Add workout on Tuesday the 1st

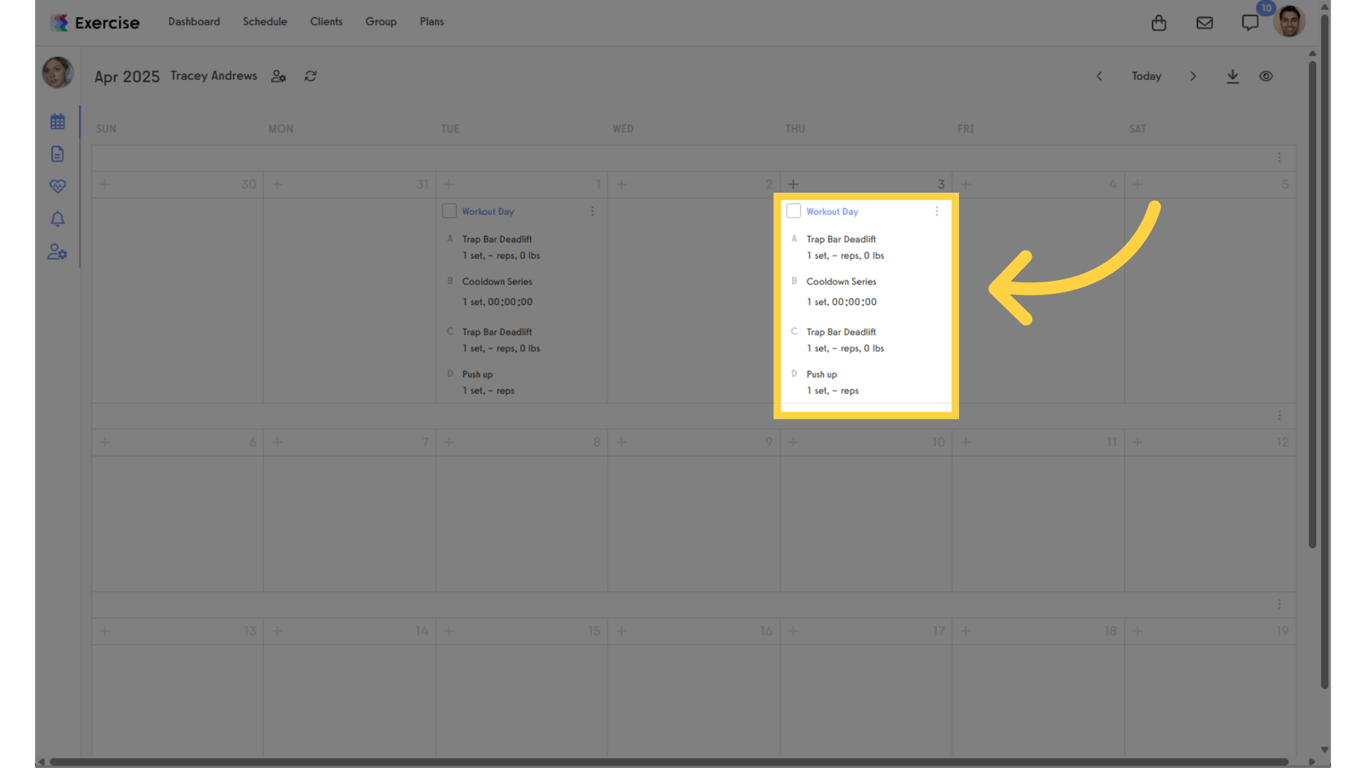449,184
